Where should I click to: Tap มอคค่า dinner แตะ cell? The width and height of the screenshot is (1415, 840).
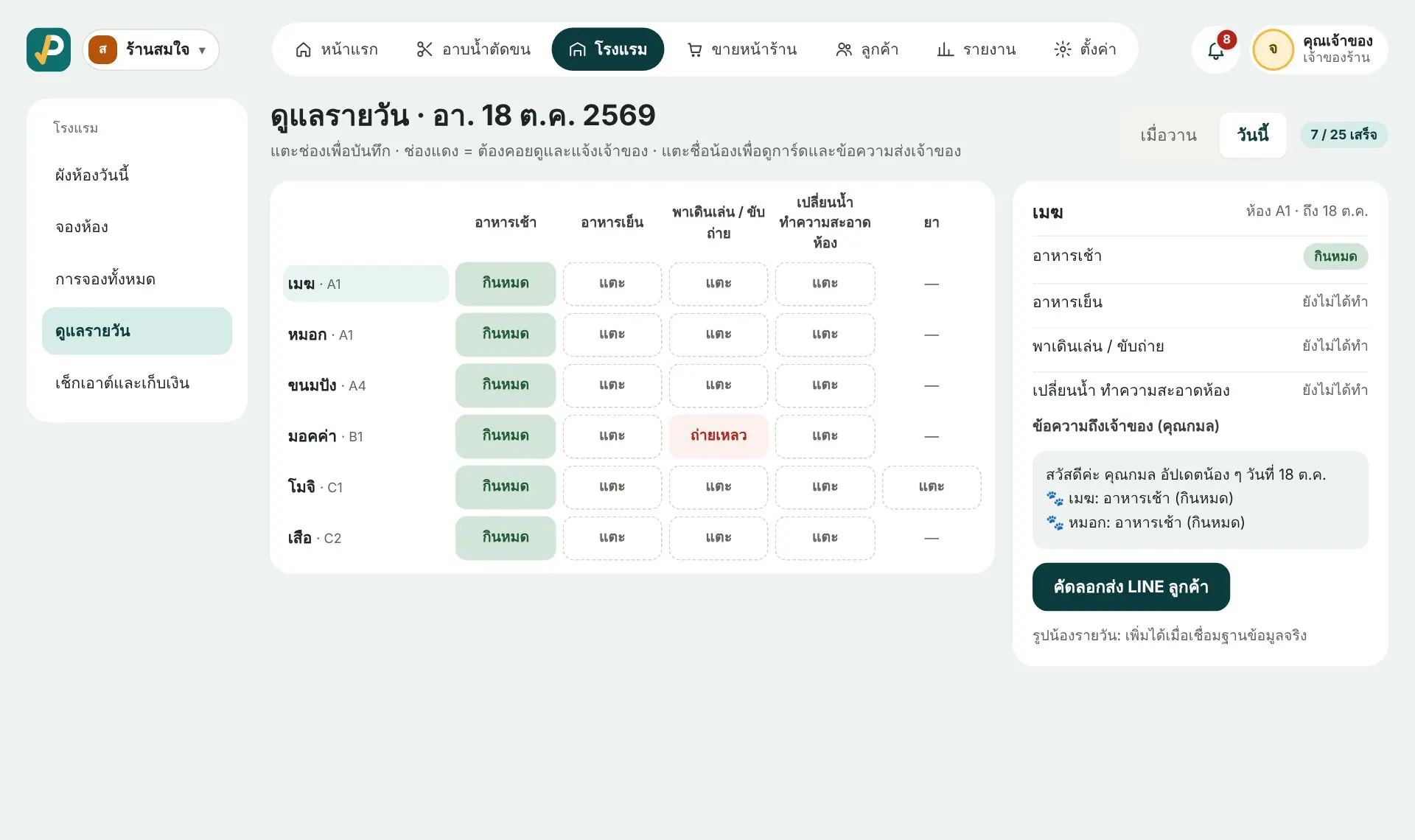click(612, 436)
